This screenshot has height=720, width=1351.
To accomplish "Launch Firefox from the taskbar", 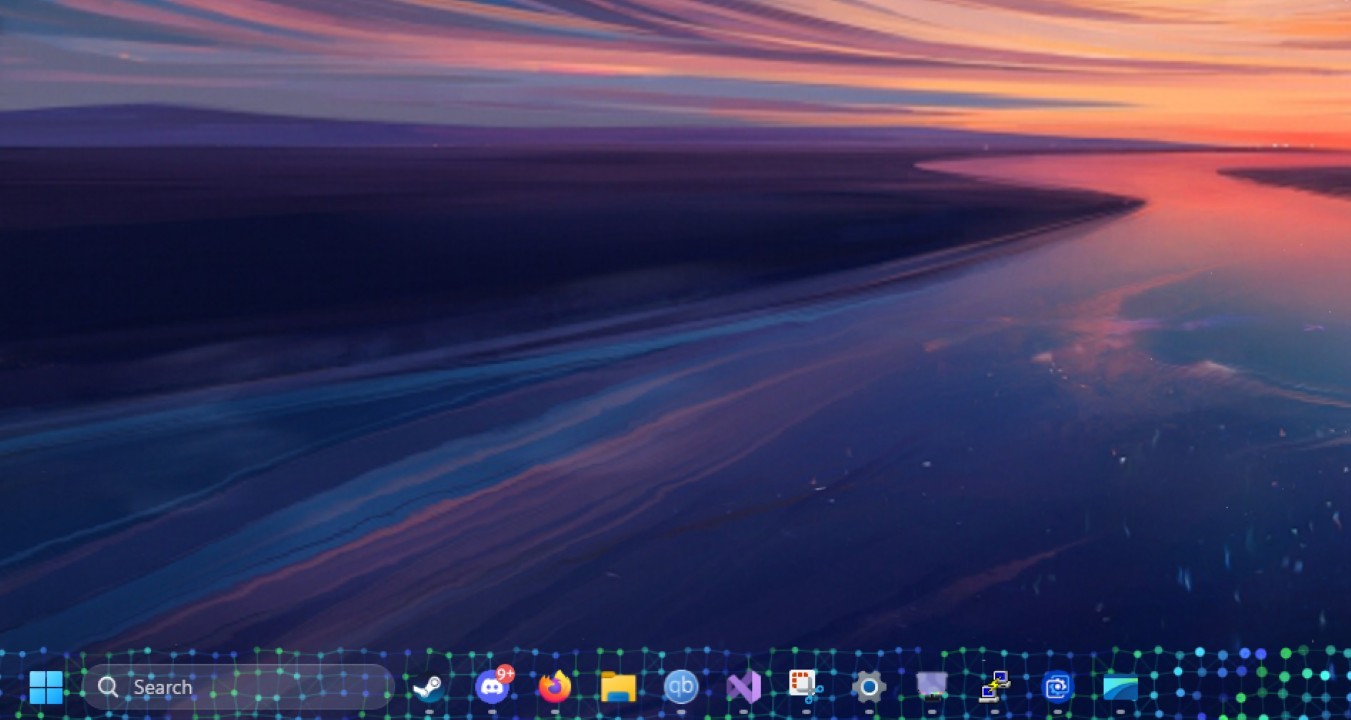I will 555,687.
